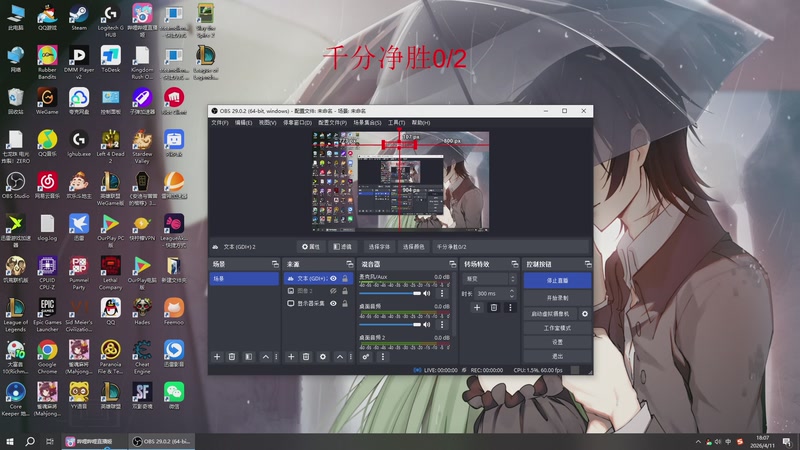
Task: Add a scene transition with plus icon
Action: [477, 308]
